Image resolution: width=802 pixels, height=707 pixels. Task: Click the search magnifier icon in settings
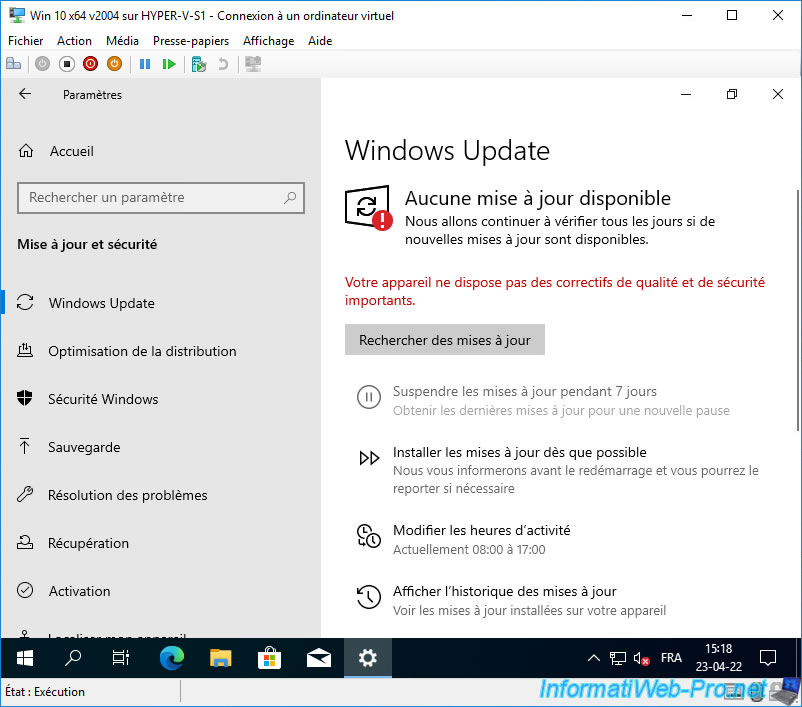(290, 197)
